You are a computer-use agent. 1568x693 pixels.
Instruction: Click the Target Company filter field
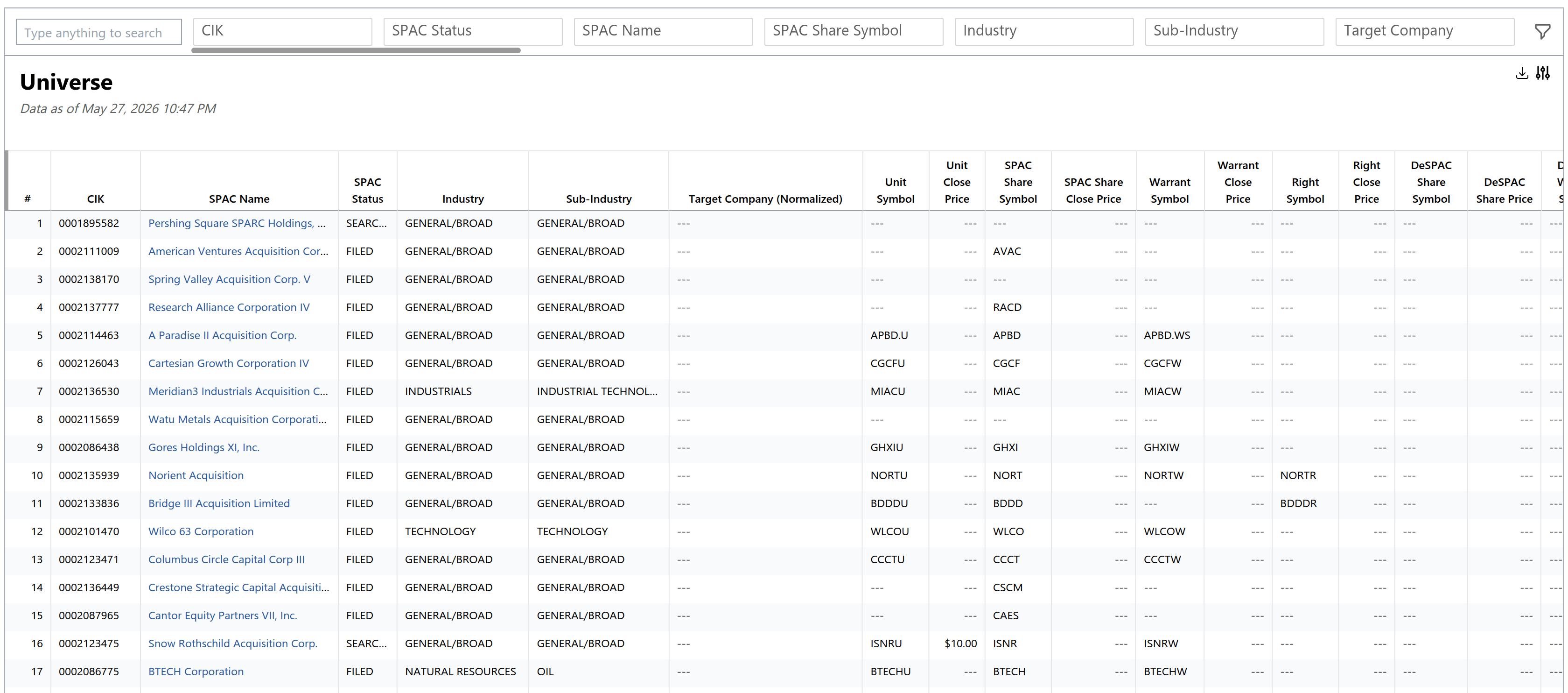[1425, 31]
